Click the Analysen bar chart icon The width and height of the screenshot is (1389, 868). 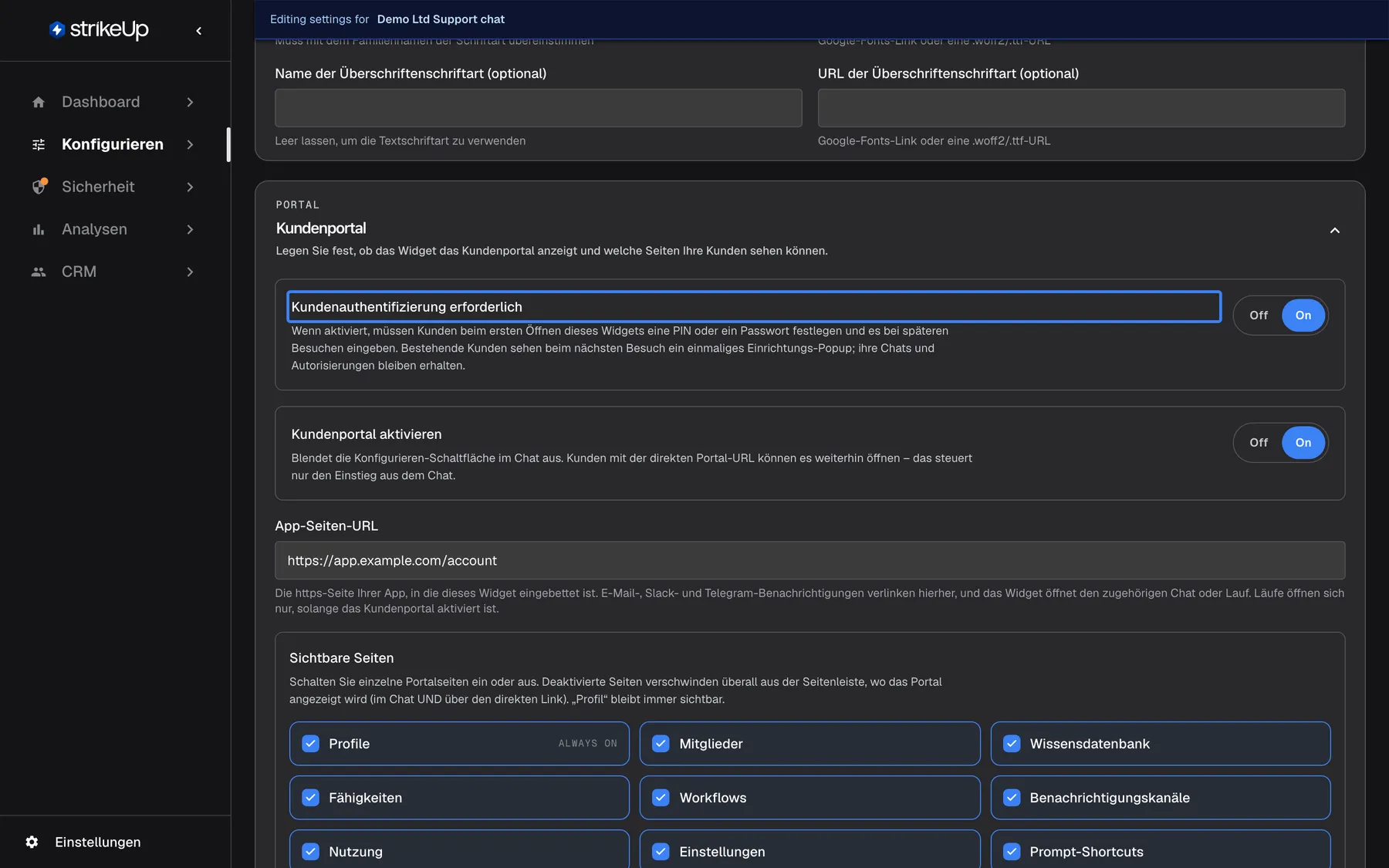39,229
